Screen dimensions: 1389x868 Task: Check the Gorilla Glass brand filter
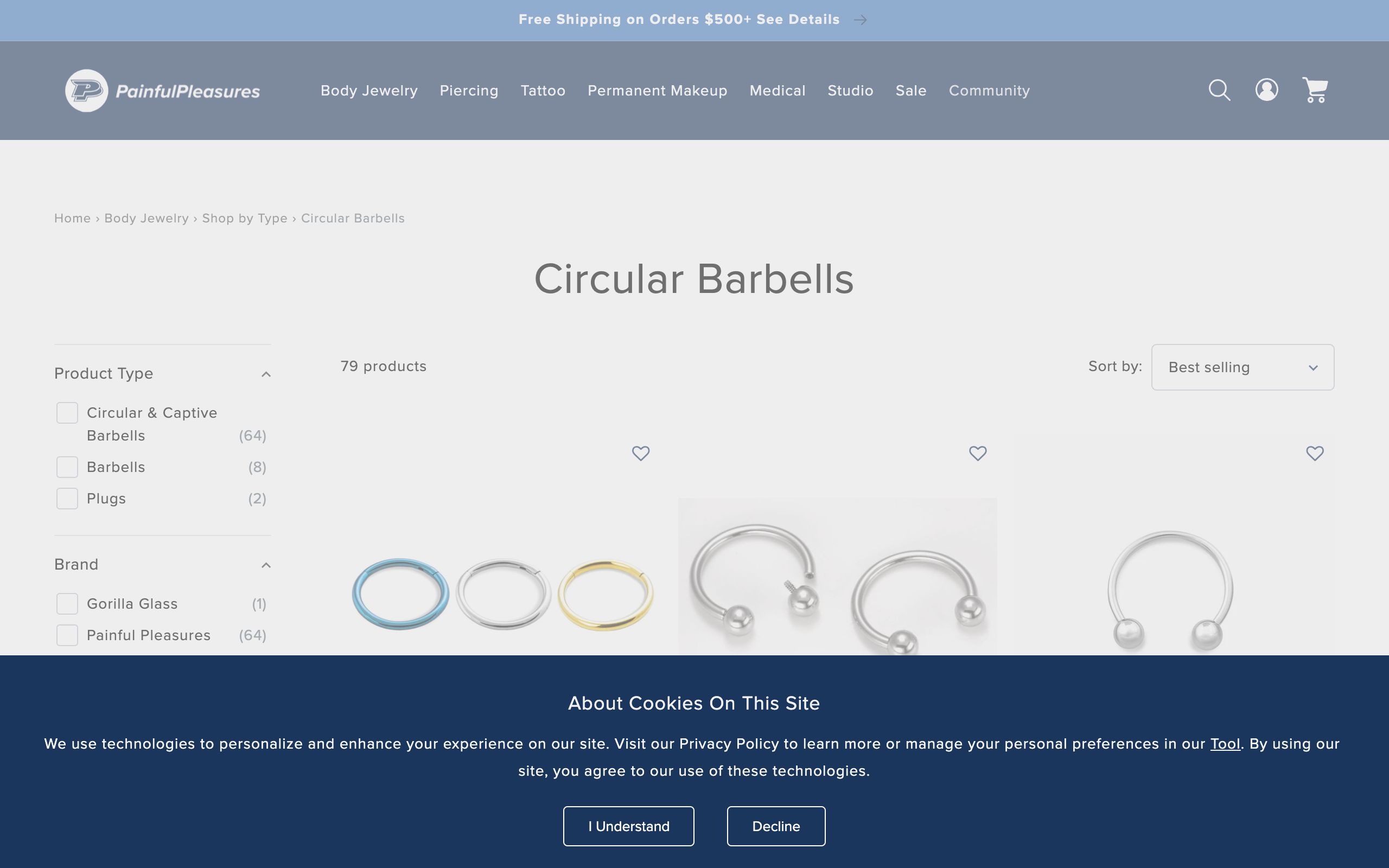coord(67,603)
